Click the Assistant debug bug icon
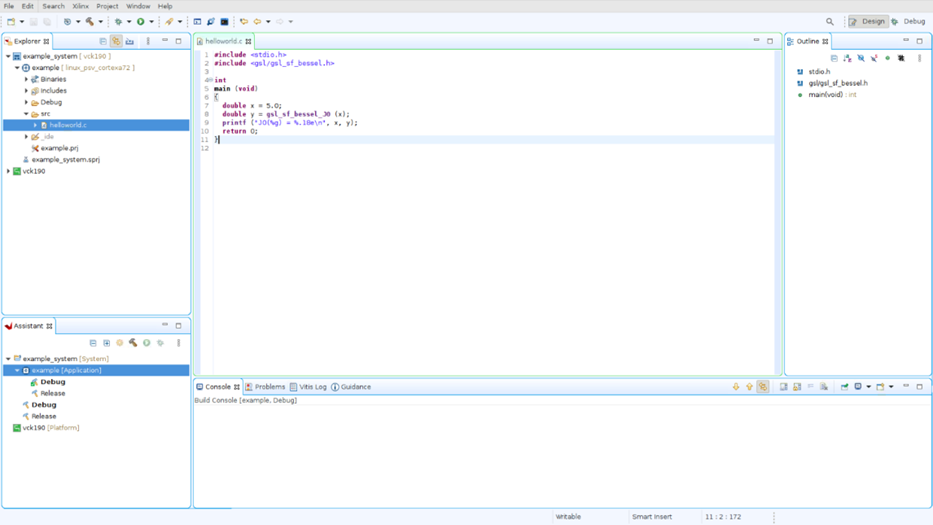 [x=160, y=343]
